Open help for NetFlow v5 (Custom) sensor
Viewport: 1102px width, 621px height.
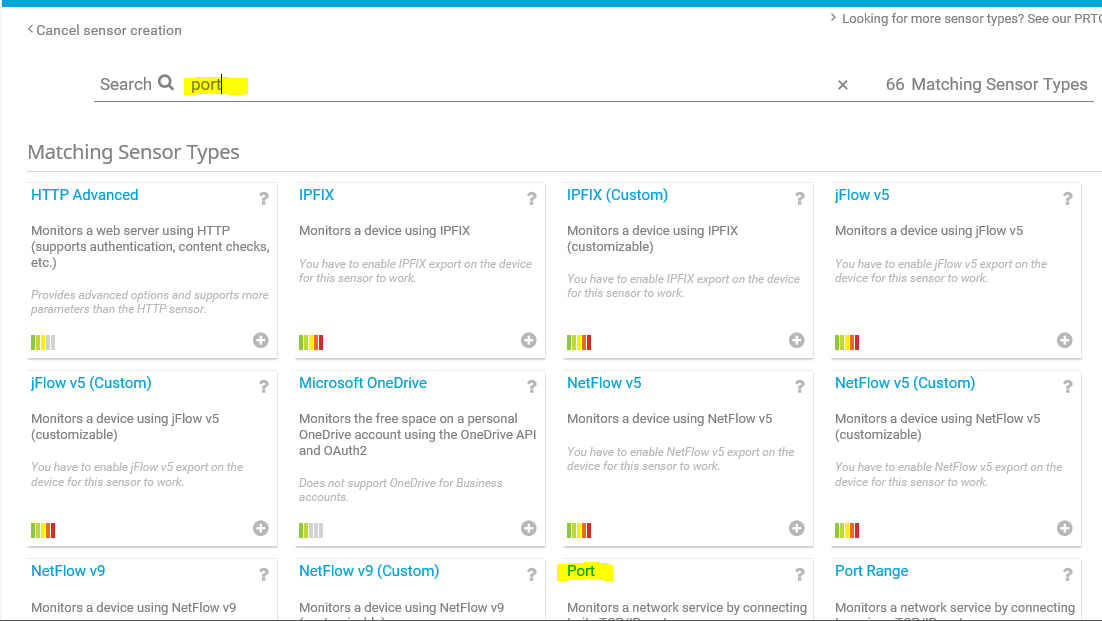[1068, 386]
